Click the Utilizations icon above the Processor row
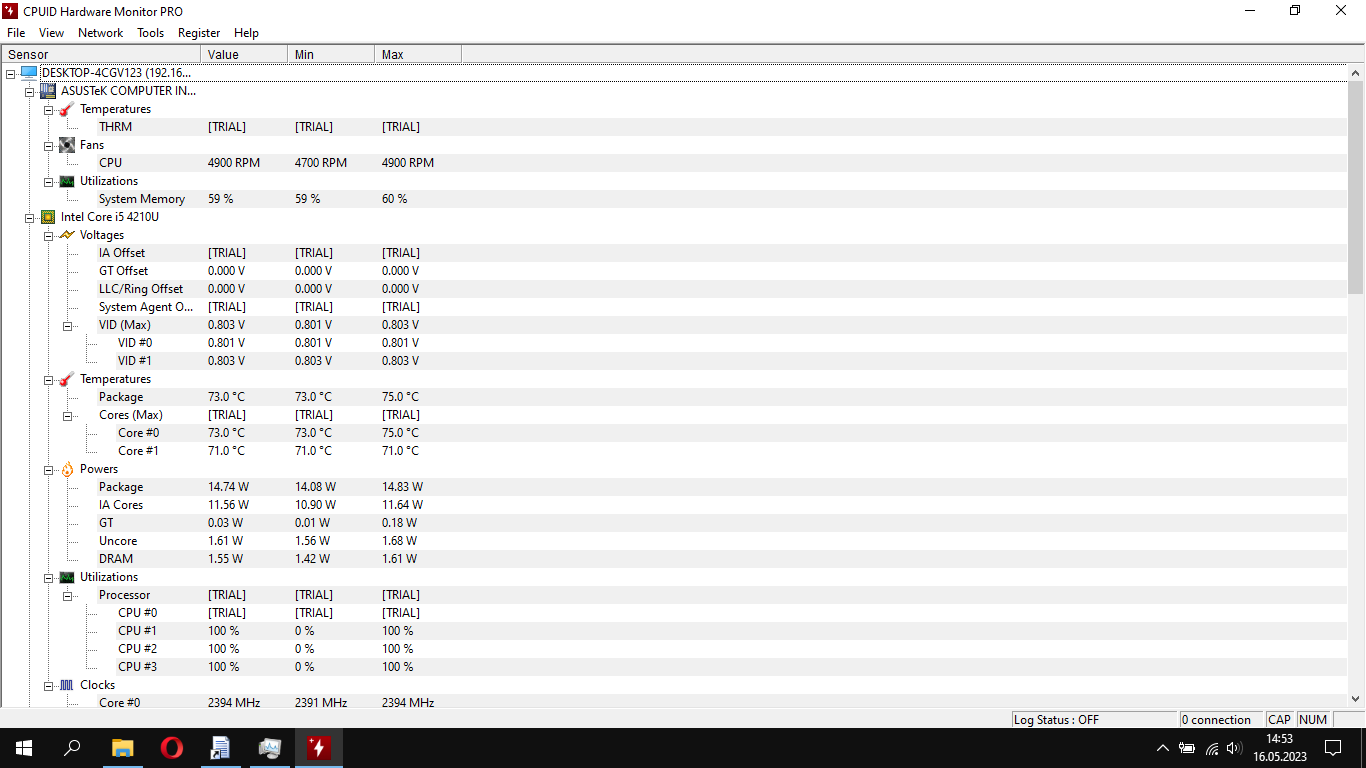 tap(67, 577)
